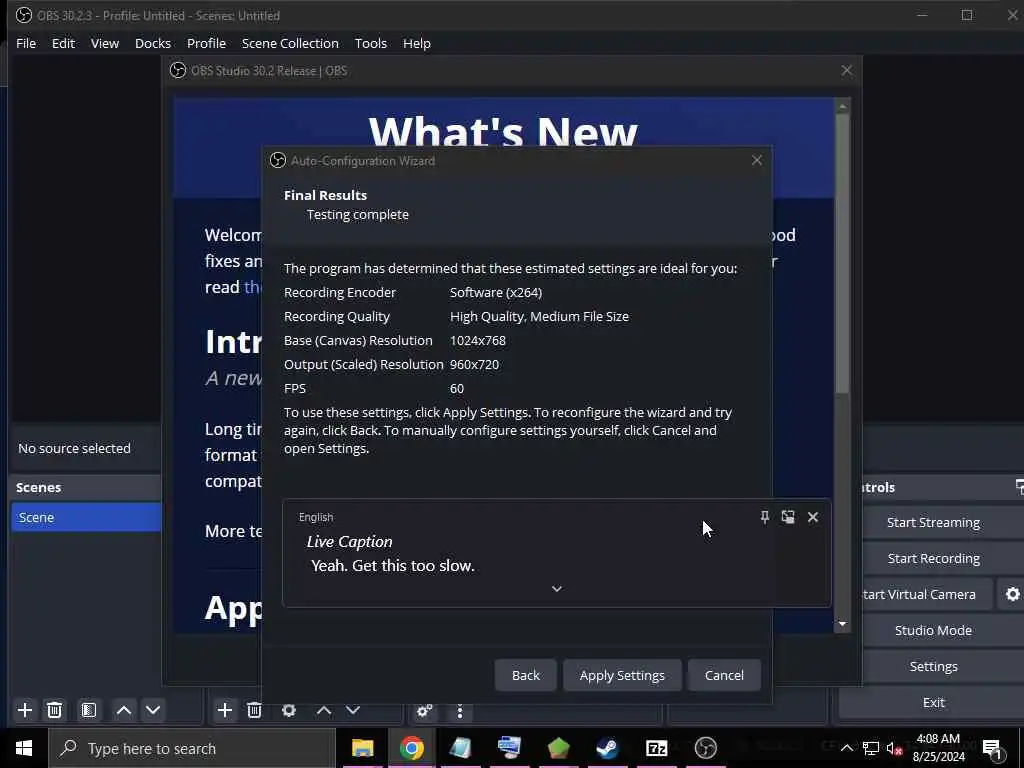
Task: Open the Tools menu
Action: click(370, 43)
